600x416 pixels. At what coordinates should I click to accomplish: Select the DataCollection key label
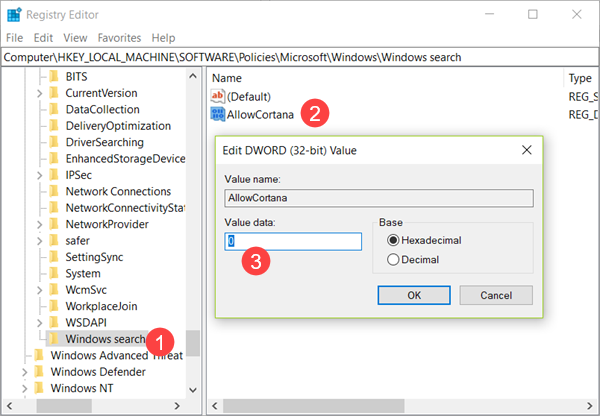(x=103, y=109)
